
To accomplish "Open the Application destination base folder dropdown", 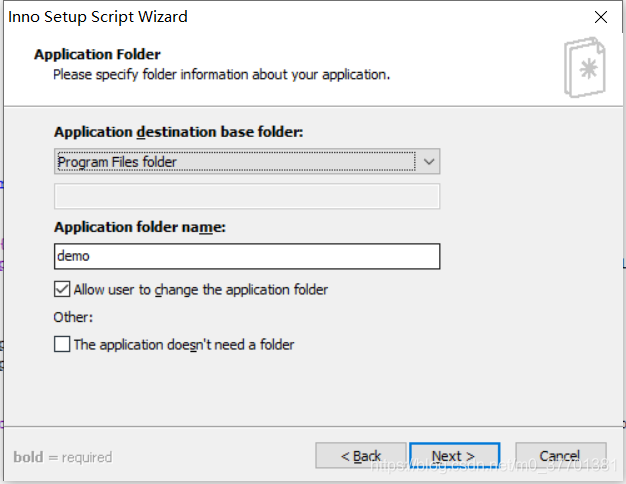I will tap(247, 161).
